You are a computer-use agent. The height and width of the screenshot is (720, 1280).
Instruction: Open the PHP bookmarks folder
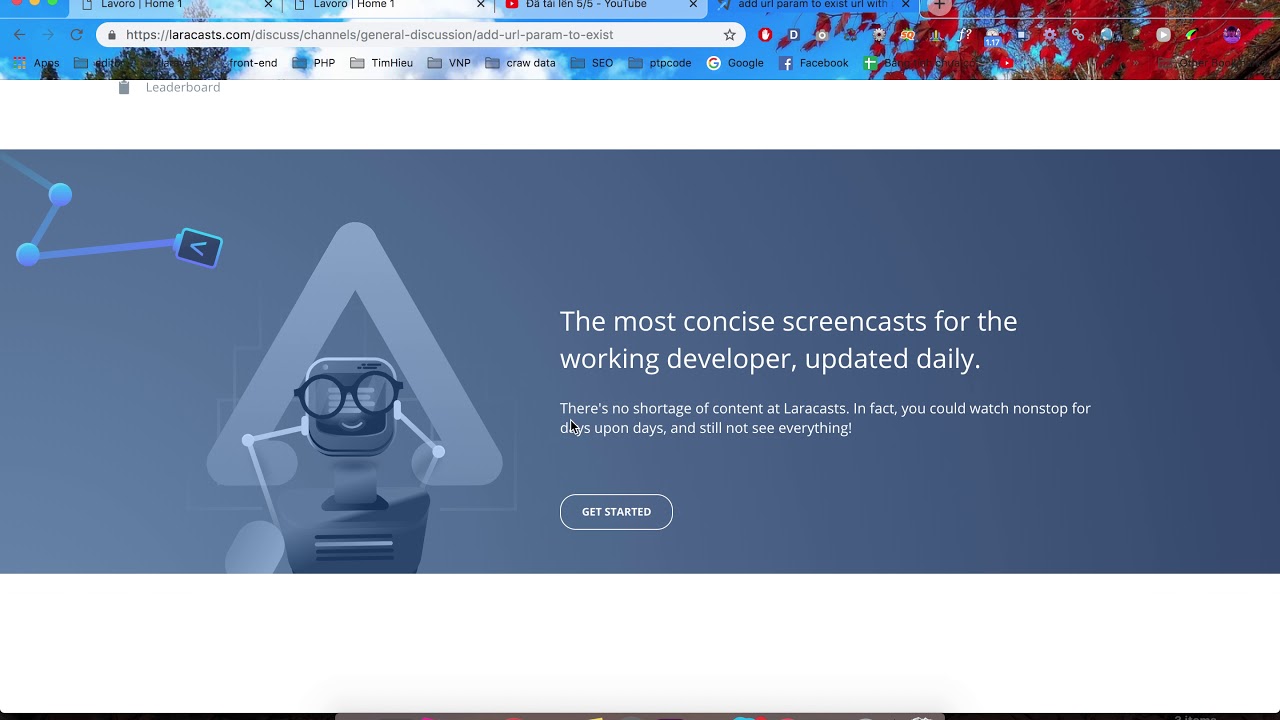314,63
